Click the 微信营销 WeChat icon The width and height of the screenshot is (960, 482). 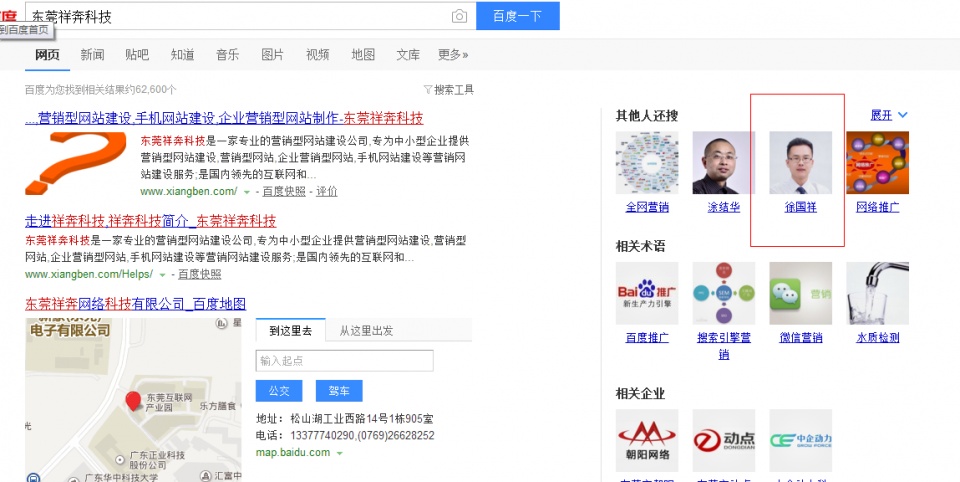pos(801,293)
